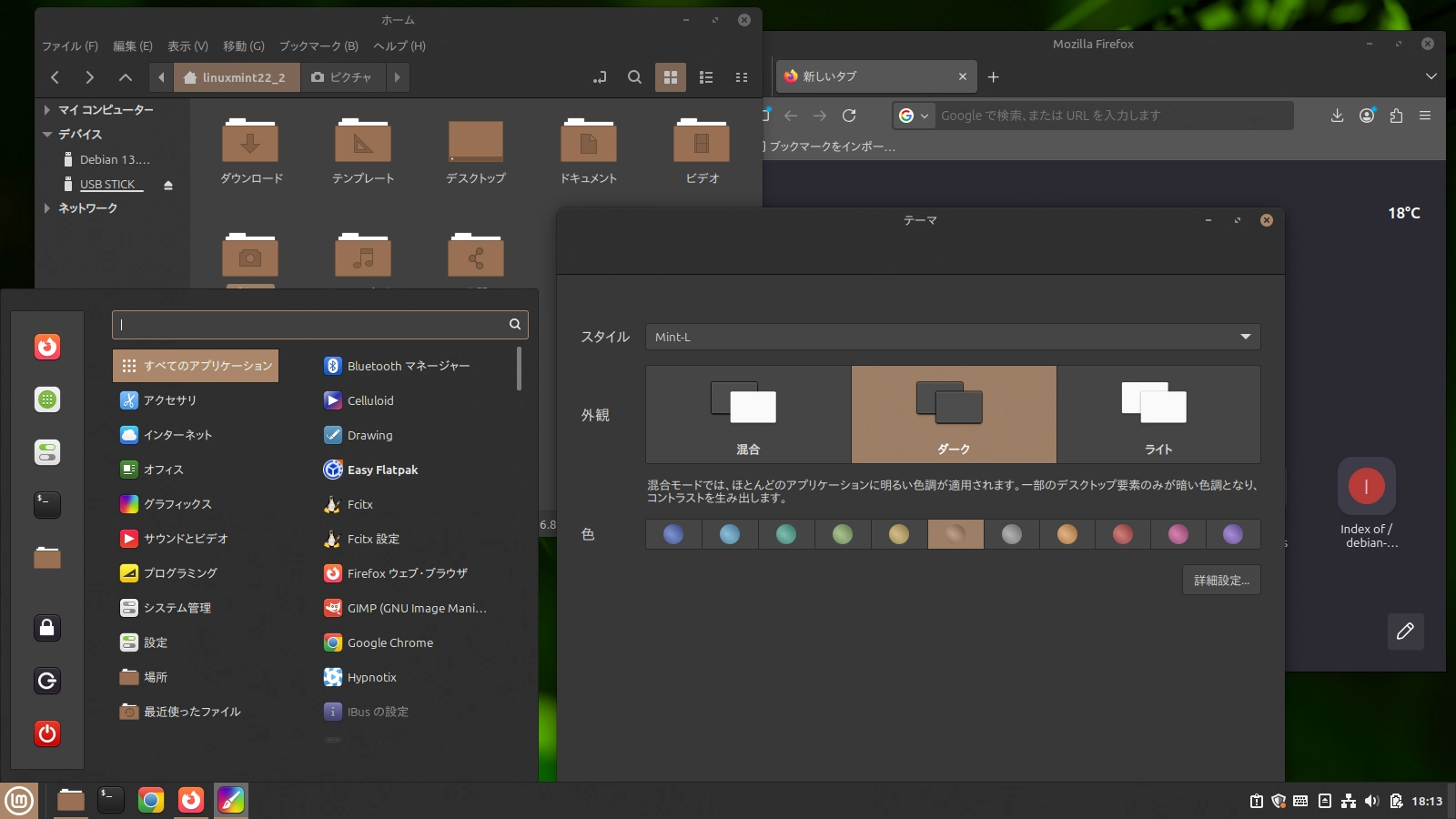The height and width of the screenshot is (819, 1456).
Task: Open Software Manager favorite in menu sidebar
Action: (x=47, y=399)
